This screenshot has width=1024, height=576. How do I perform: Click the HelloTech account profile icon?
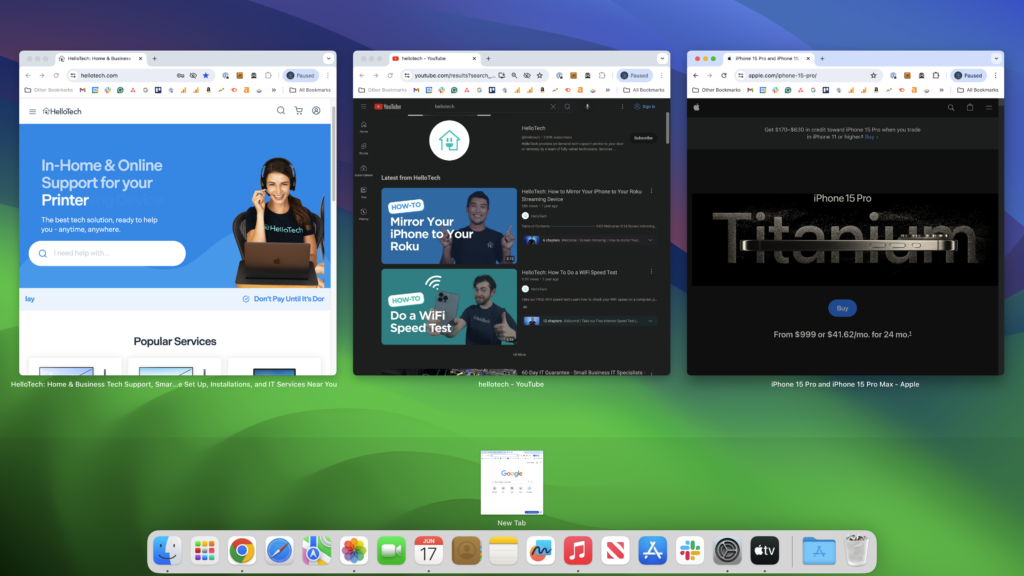point(316,111)
